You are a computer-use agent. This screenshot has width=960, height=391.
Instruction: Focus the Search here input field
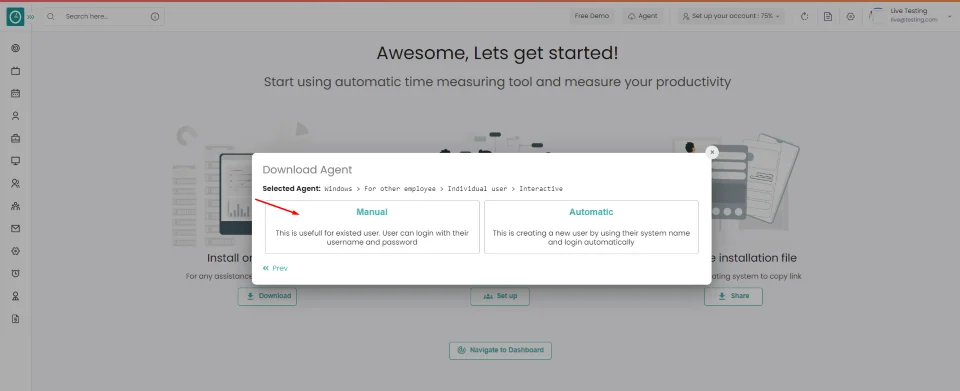click(104, 17)
